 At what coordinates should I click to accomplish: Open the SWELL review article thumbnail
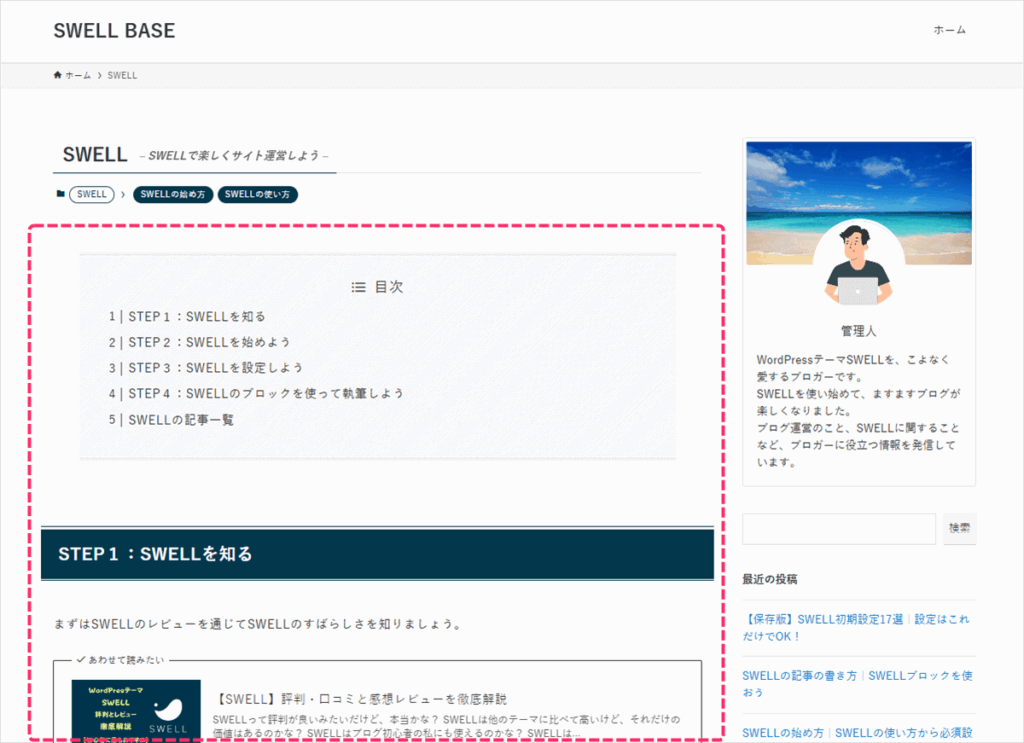(x=136, y=710)
